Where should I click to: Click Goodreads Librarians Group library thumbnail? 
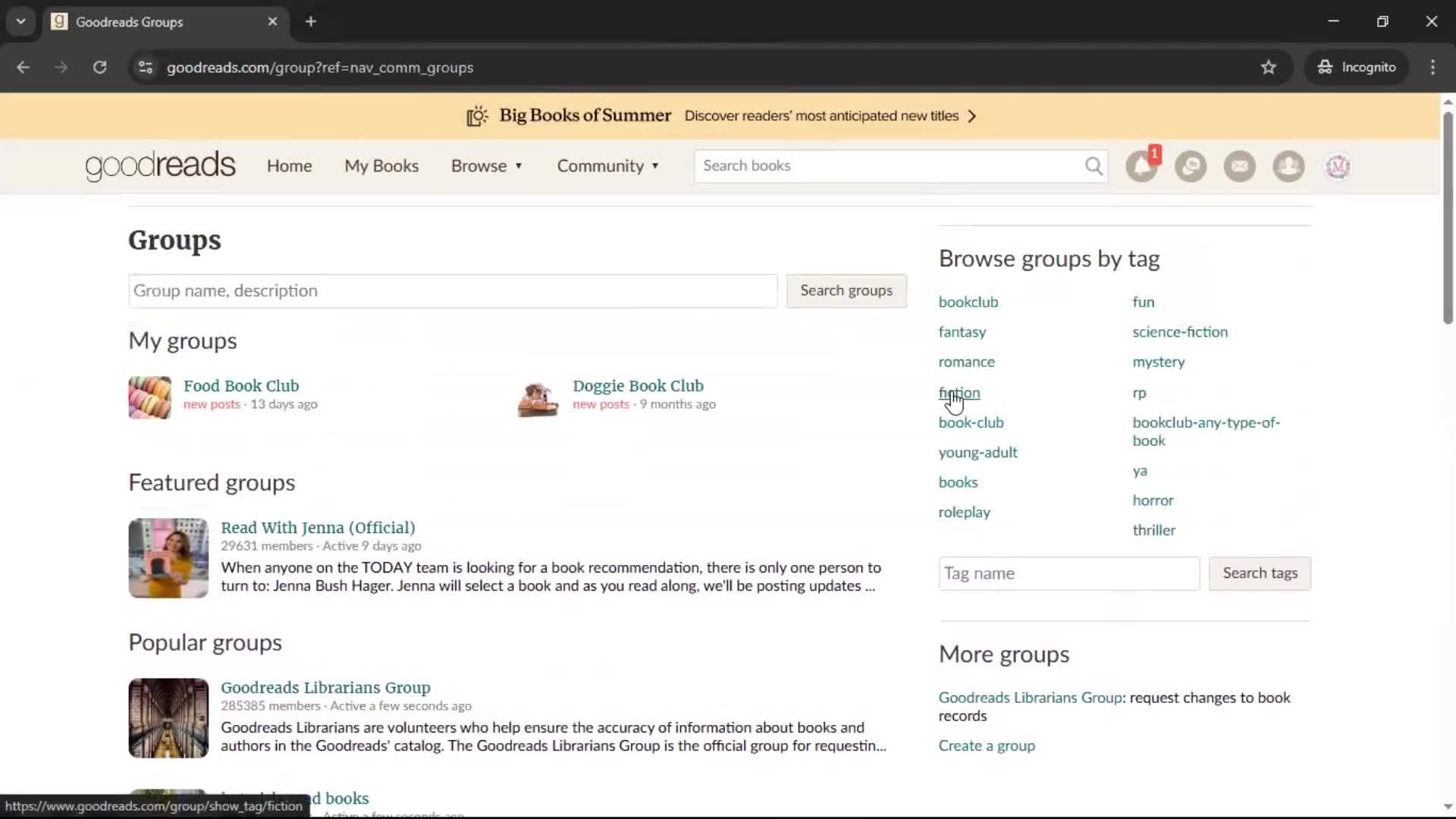(168, 719)
